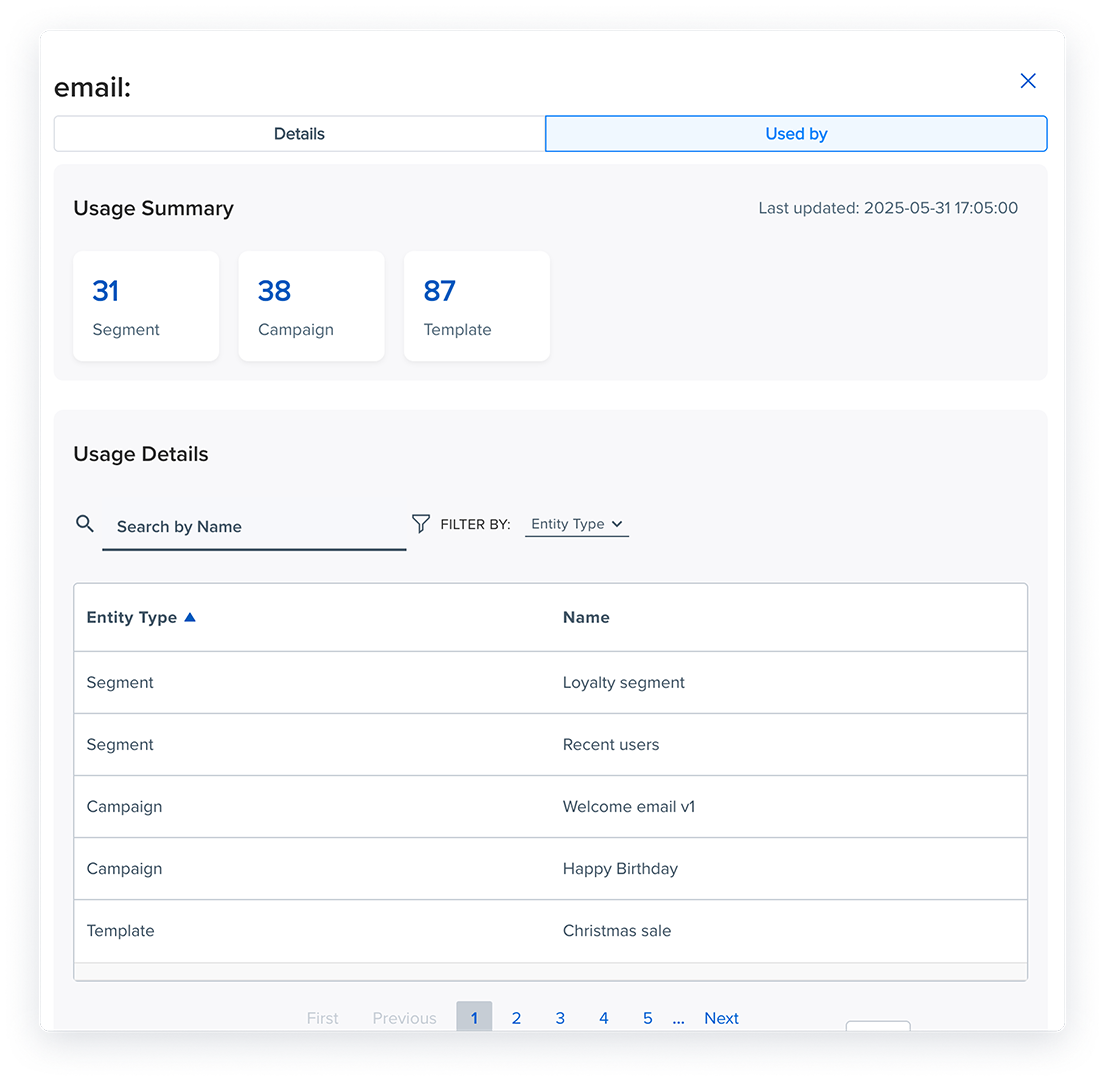This screenshot has width=1105, height=1081.
Task: Go to page 3
Action: 560,1018
